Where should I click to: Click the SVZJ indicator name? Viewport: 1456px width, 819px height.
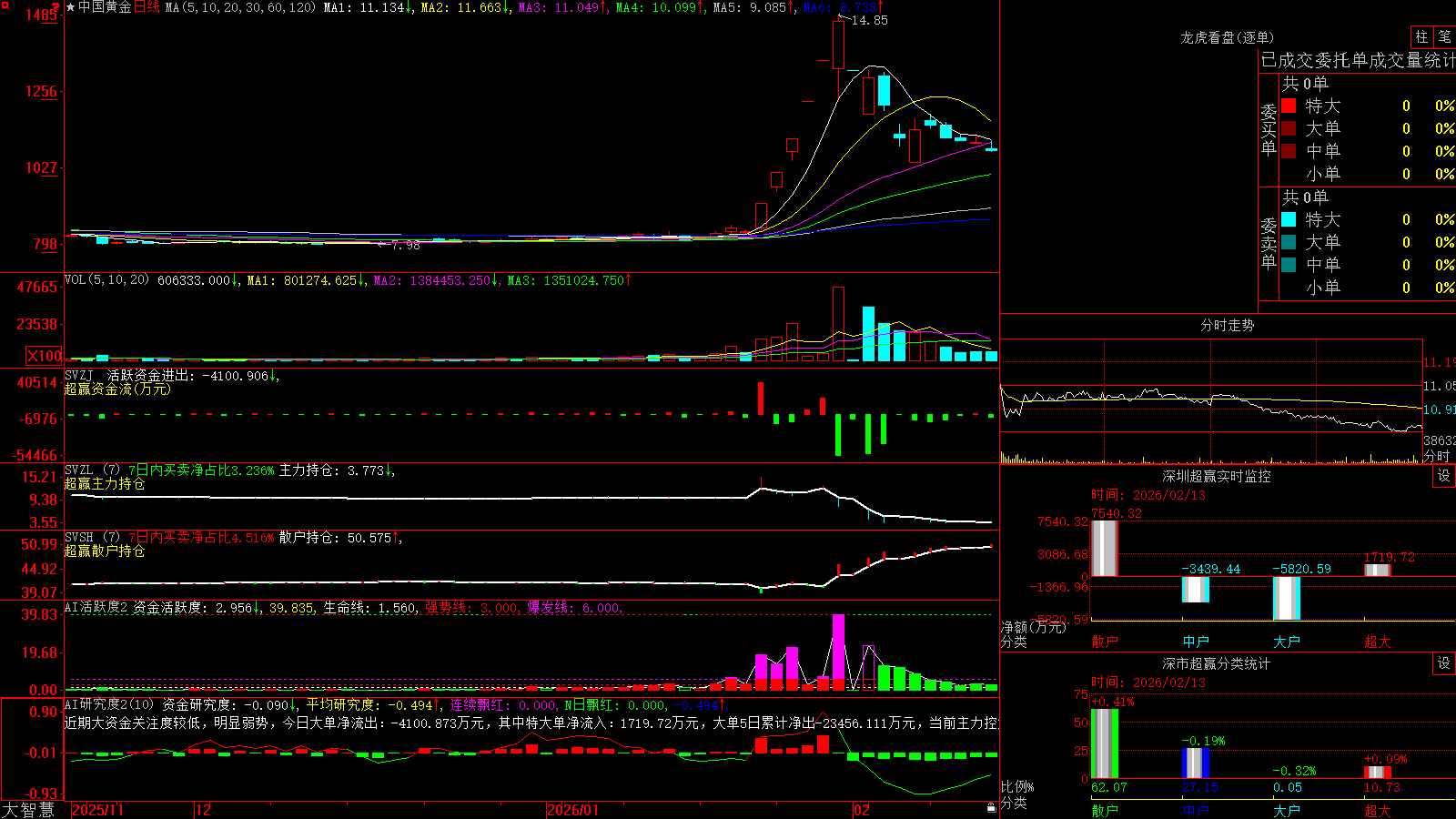click(x=79, y=375)
